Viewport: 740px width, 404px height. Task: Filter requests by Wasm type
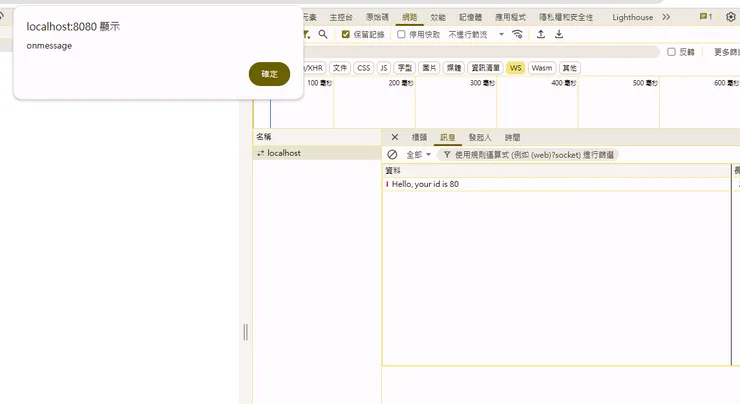[542, 68]
